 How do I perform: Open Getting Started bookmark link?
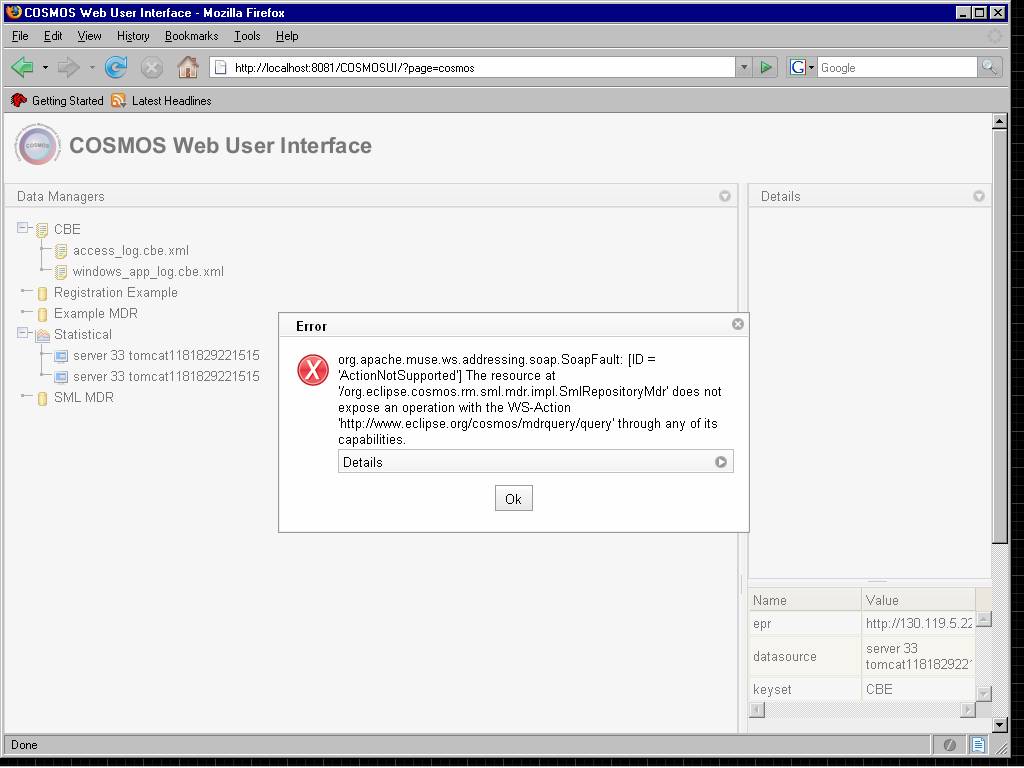[67, 101]
